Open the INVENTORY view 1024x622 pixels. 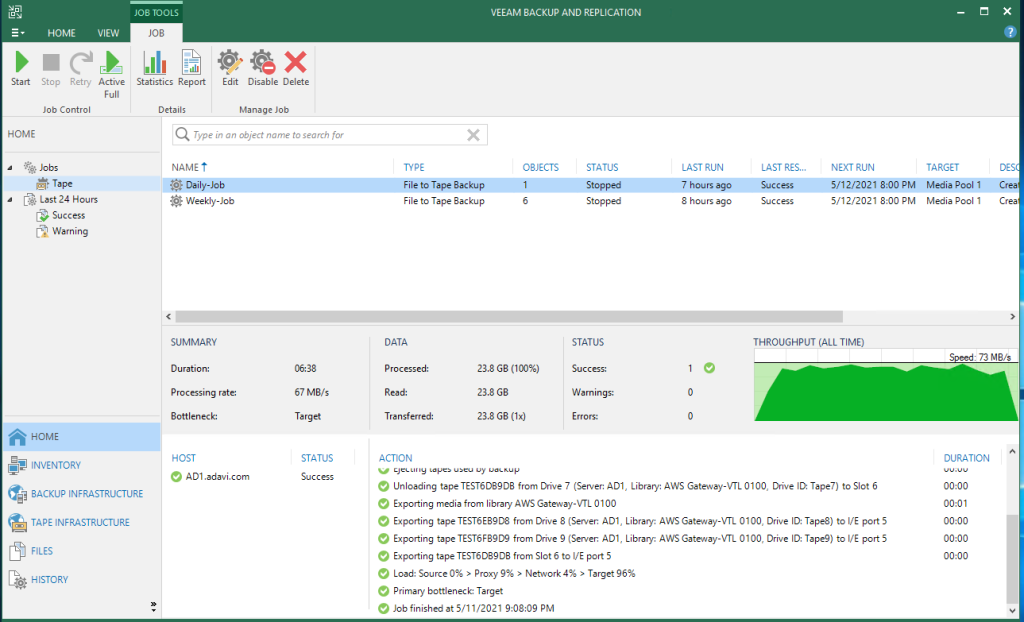[x=82, y=465]
